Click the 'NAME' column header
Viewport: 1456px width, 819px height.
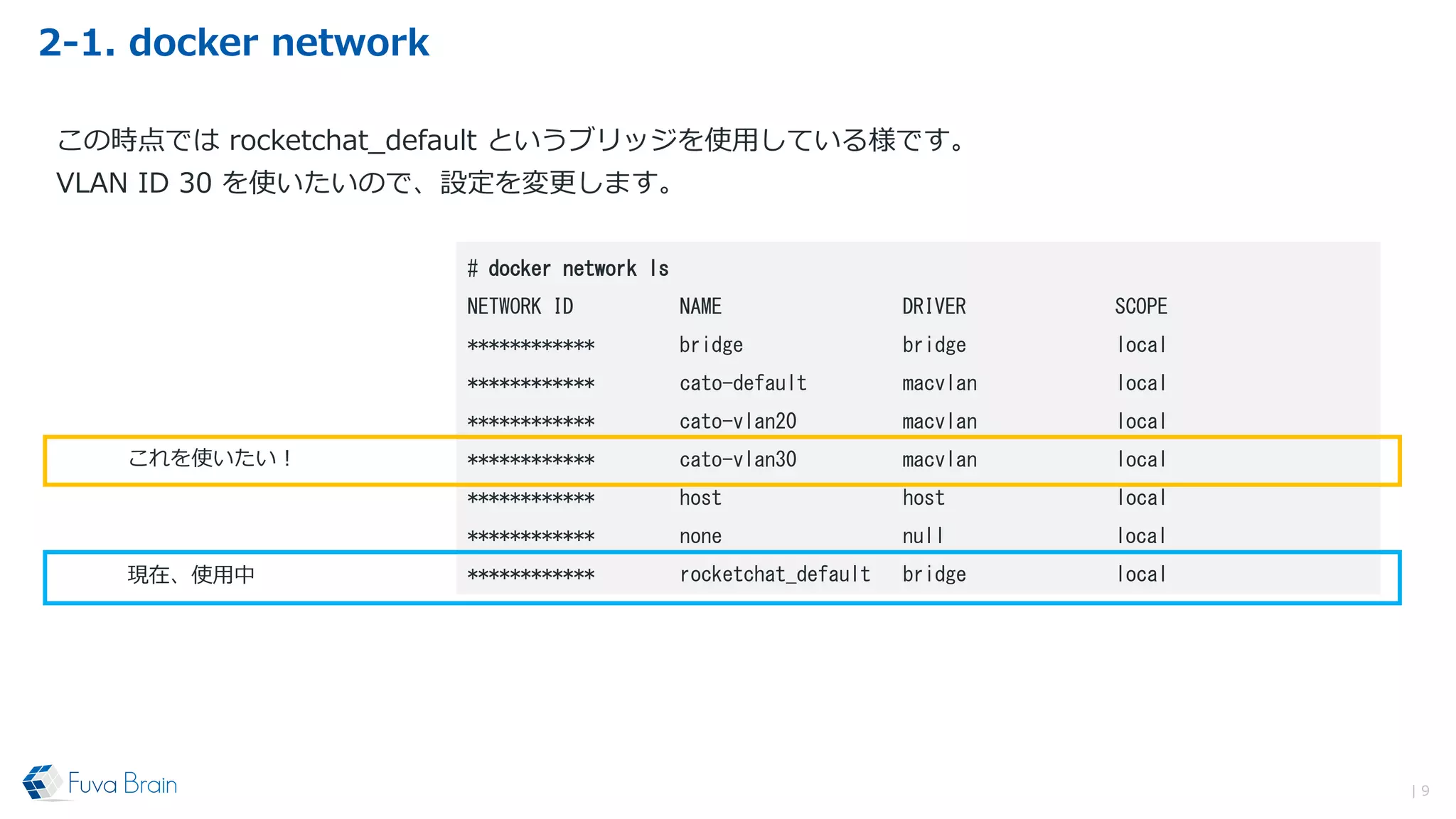700,306
